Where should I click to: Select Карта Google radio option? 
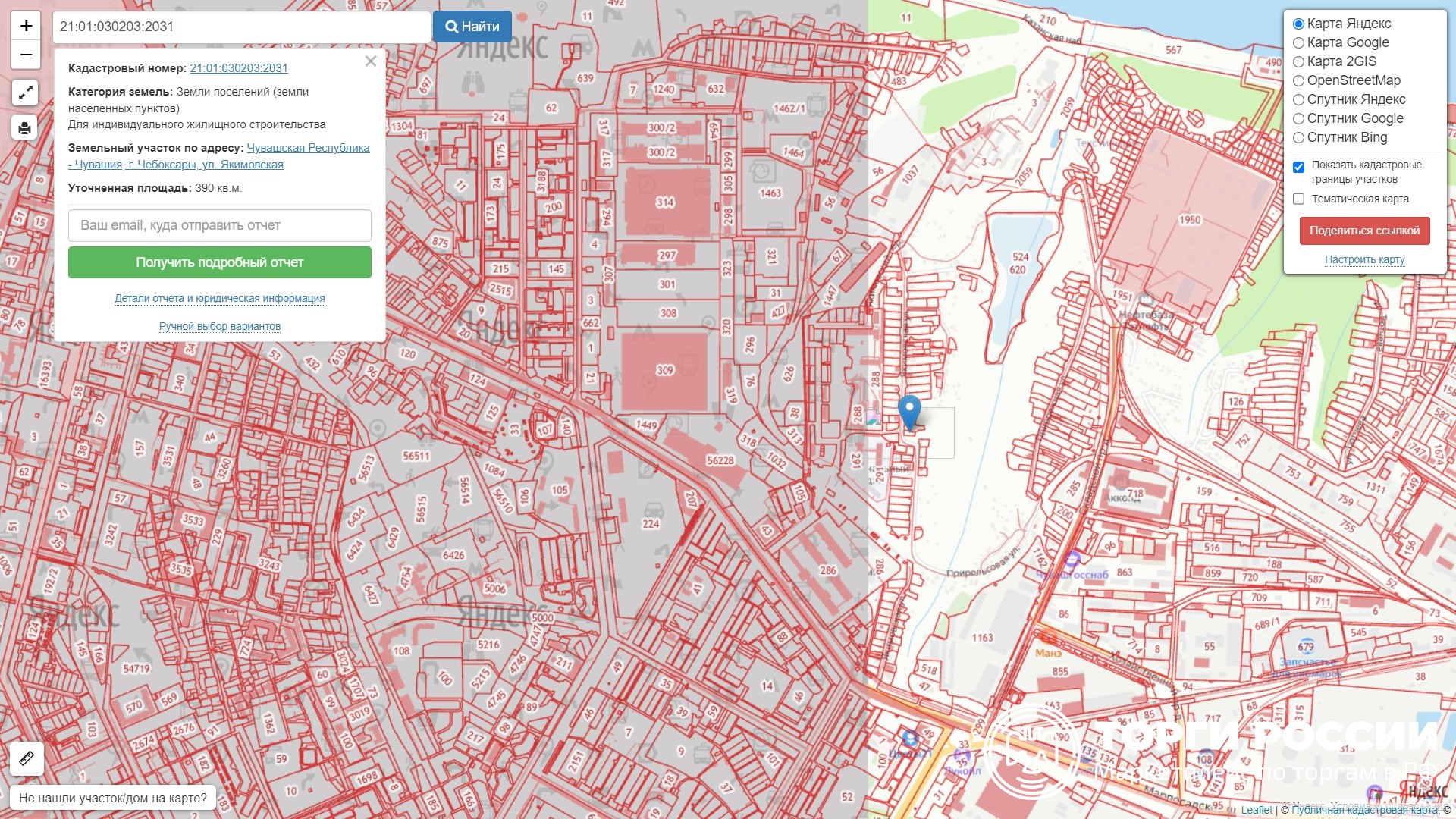(x=1298, y=43)
